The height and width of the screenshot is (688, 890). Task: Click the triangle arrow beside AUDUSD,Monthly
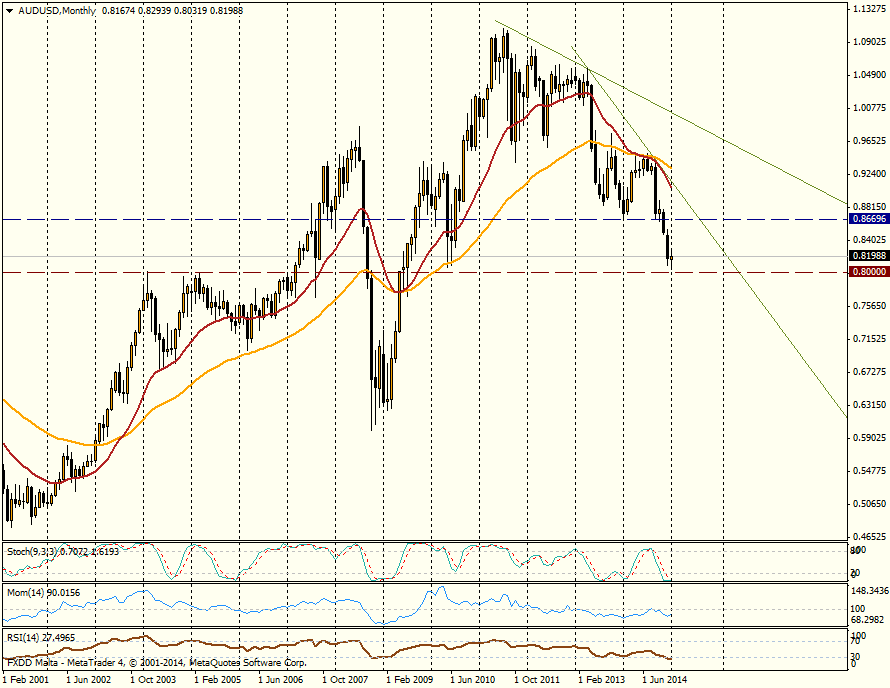(x=9, y=9)
